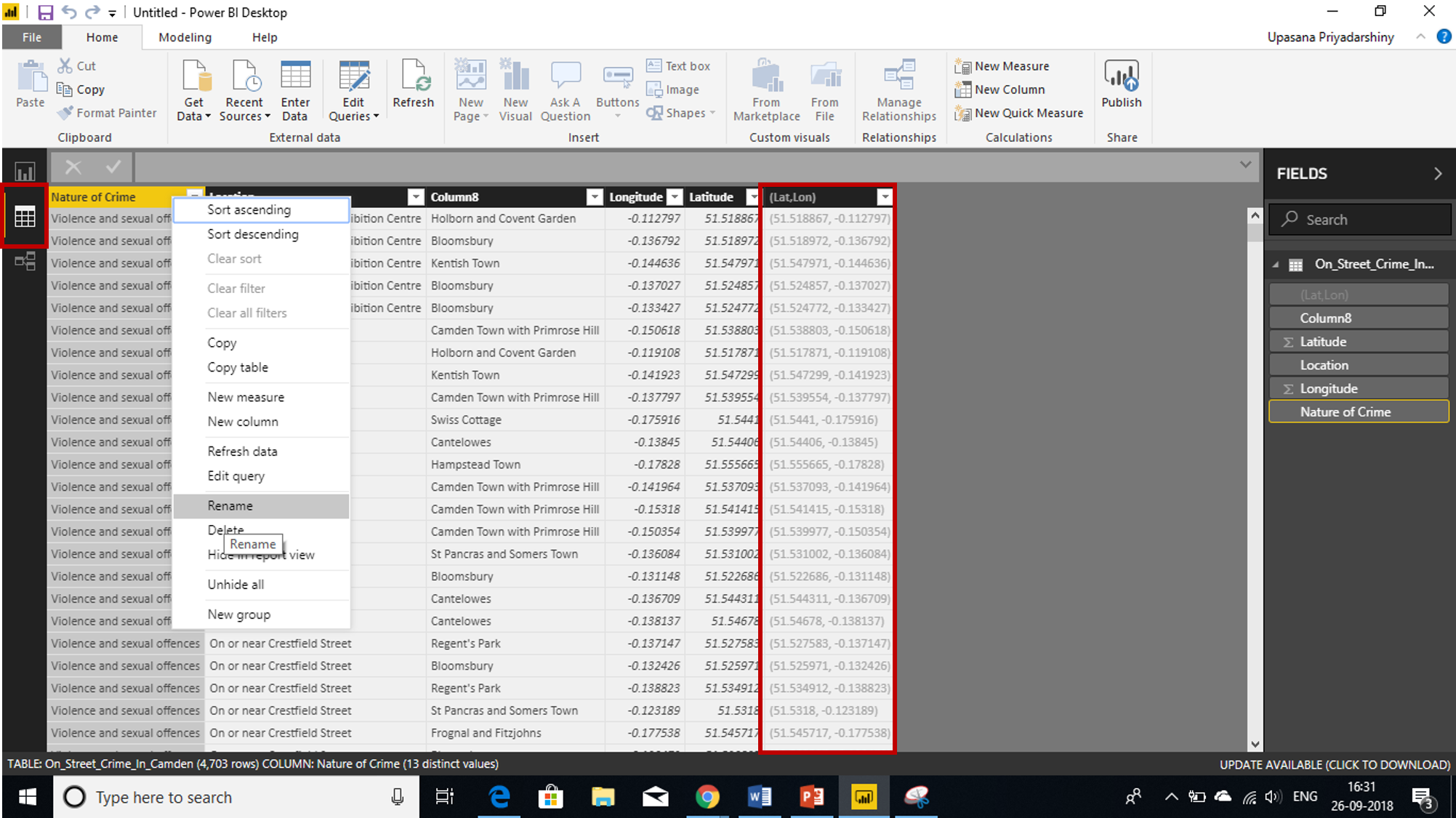Image resolution: width=1456 pixels, height=818 pixels.
Task: Click Enter Data table icon
Action: tap(295, 76)
